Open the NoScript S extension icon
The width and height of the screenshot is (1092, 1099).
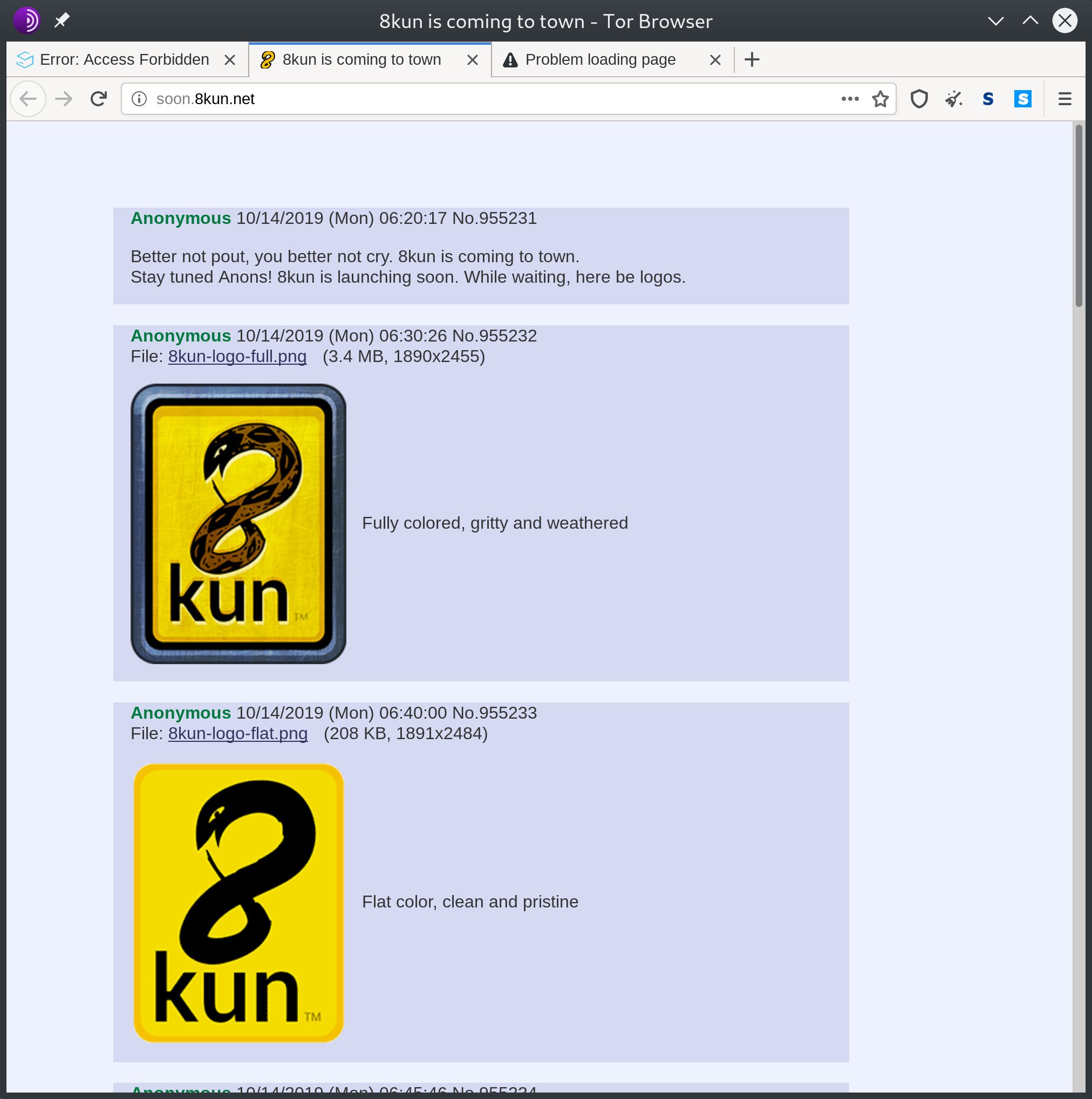(x=988, y=99)
